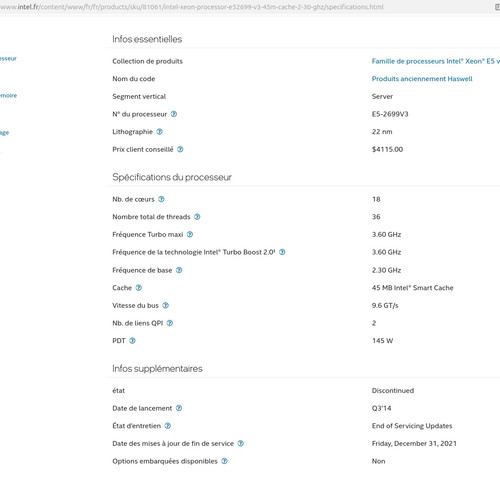Screen dimensions: 500x482
Task: Click the Segment vertical label
Action: (139, 97)
